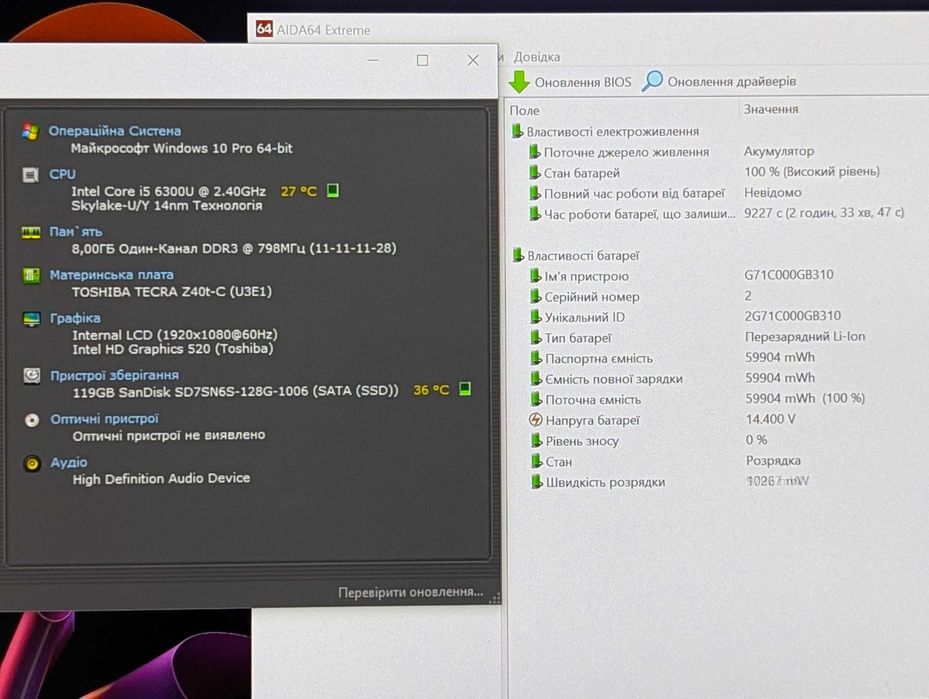
Task: Open the Материнська плата section link
Action: click(112, 275)
